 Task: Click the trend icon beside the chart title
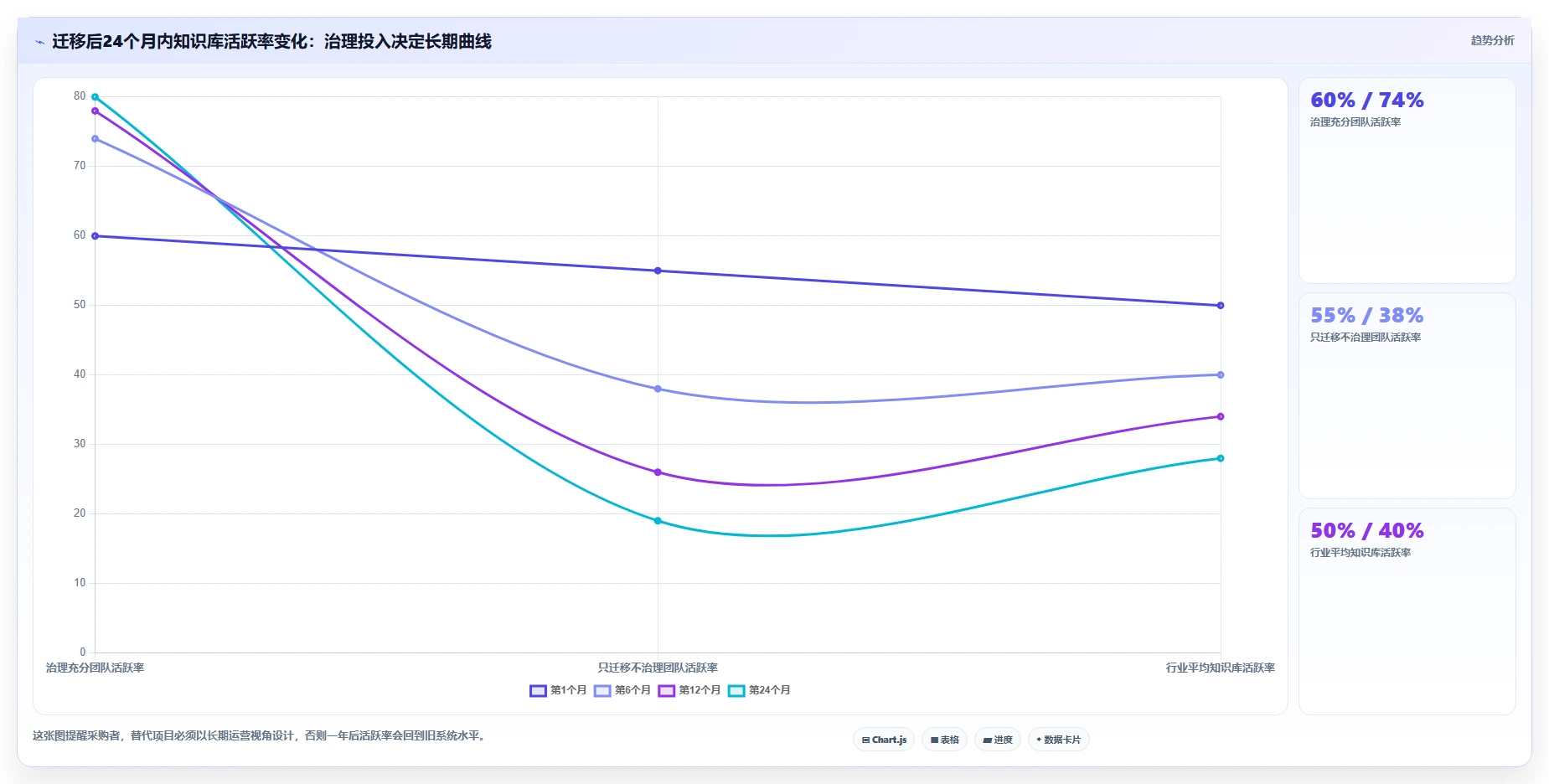coord(39,42)
